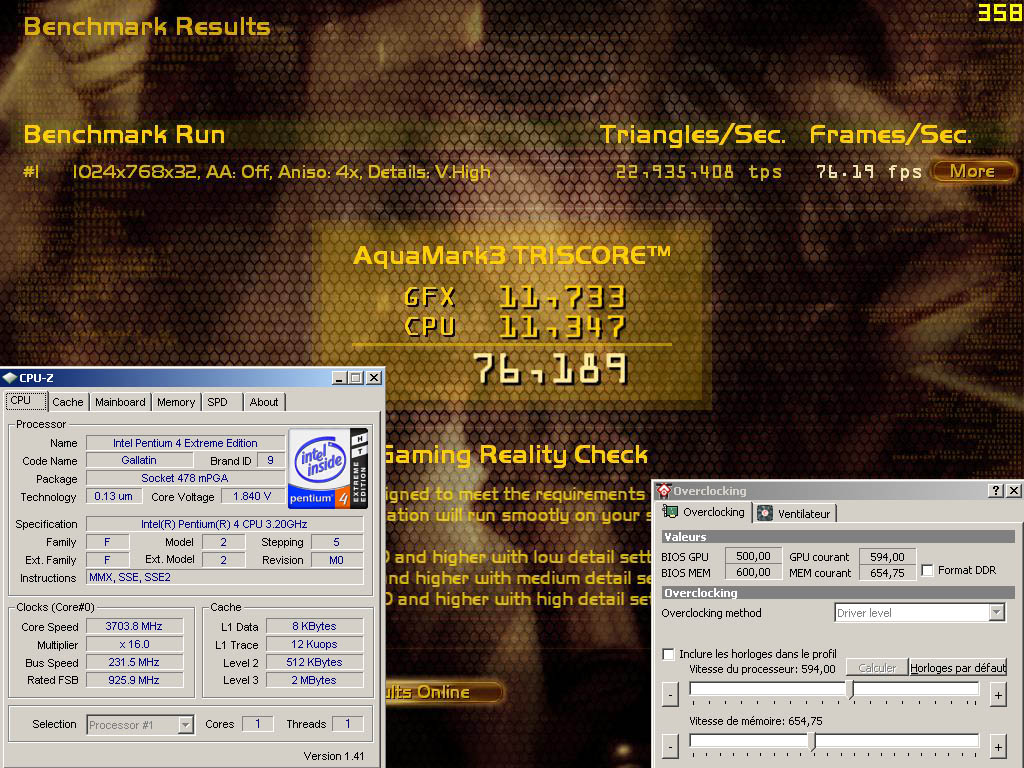Click the Overclocking tab chip icon
Image resolution: width=1024 pixels, height=768 pixels.
pyautogui.click(x=669, y=512)
